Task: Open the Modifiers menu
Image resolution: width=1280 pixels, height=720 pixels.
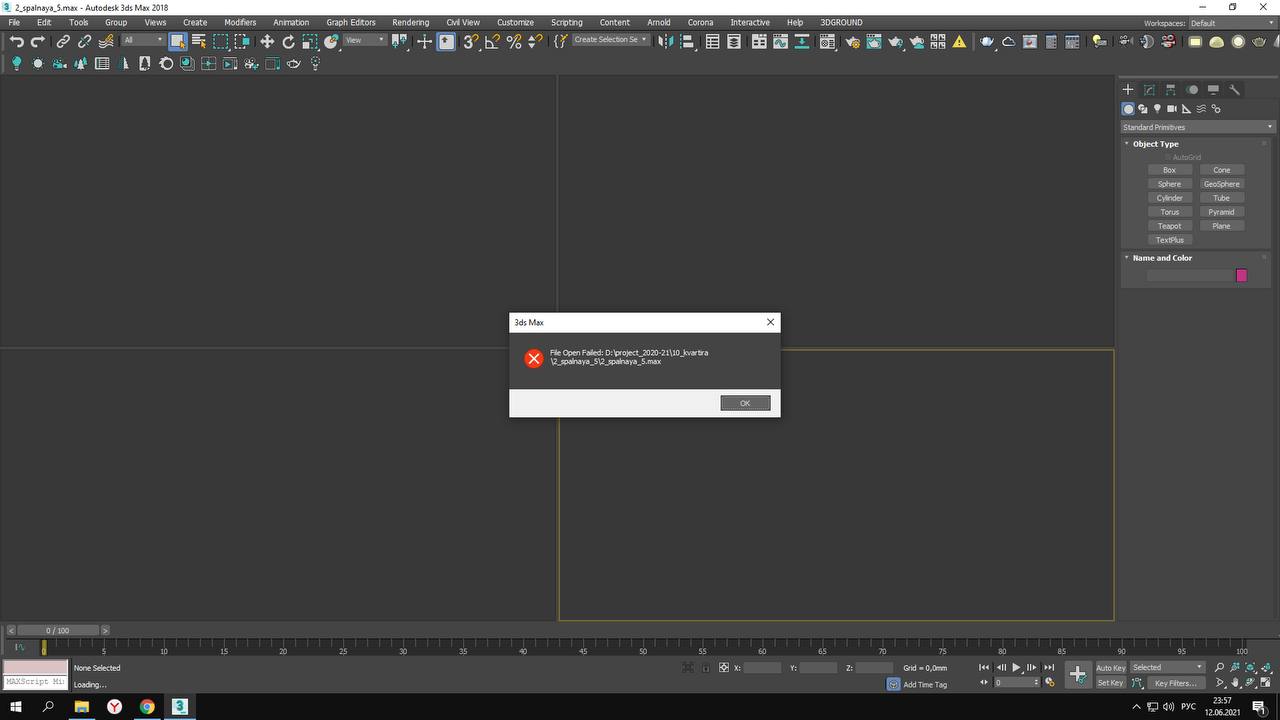Action: click(x=240, y=22)
